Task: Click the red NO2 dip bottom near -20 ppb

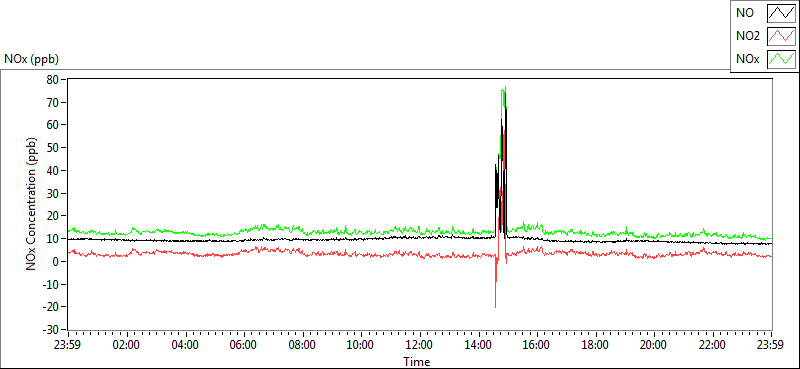Action: (495, 306)
